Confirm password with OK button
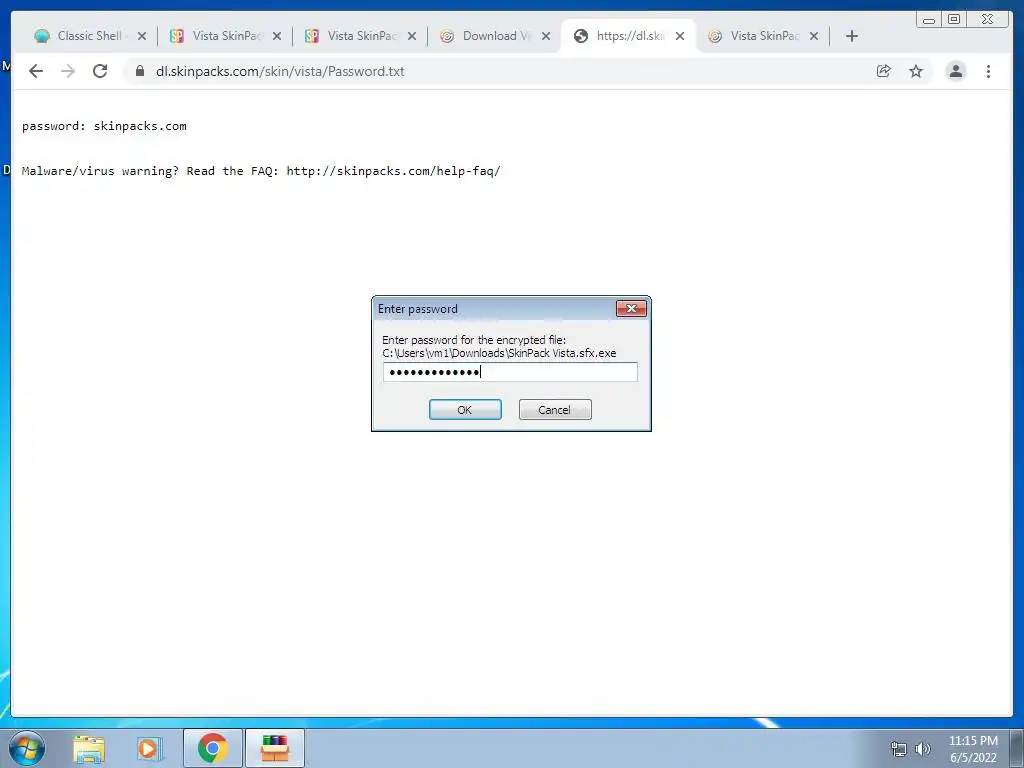1024x768 pixels. pyautogui.click(x=465, y=409)
